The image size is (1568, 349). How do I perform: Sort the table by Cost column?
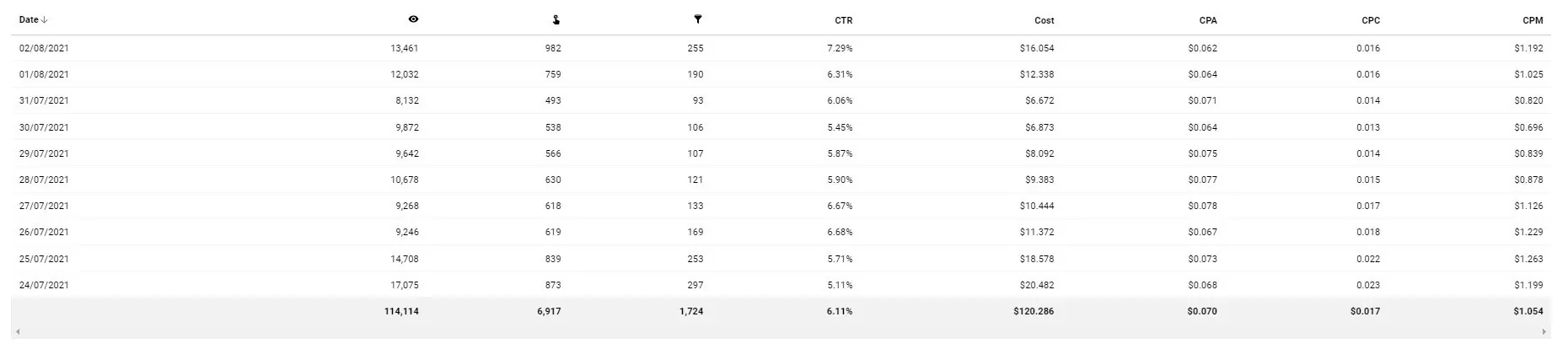1044,20
